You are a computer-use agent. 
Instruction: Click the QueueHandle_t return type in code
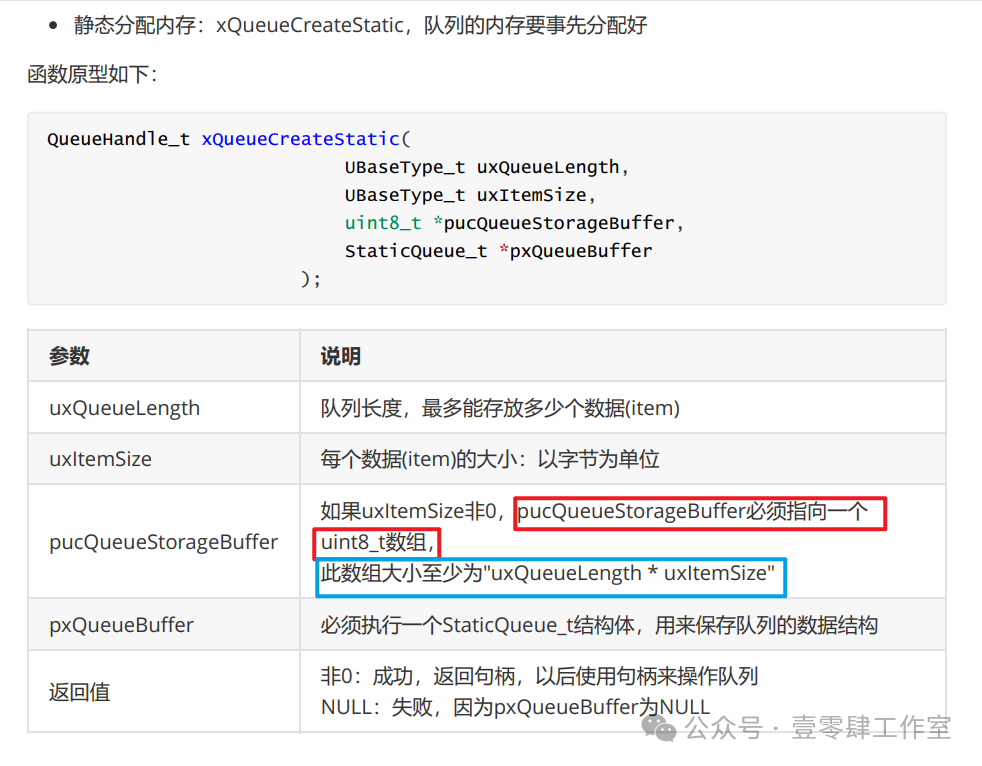[118, 139]
